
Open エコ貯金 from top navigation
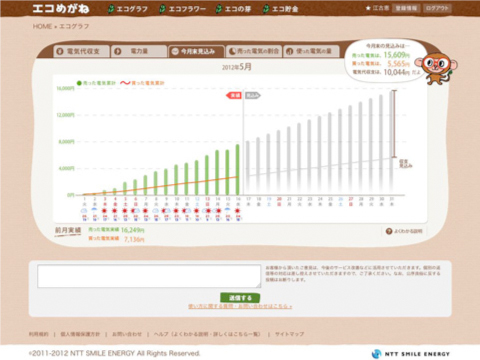(x=281, y=9)
